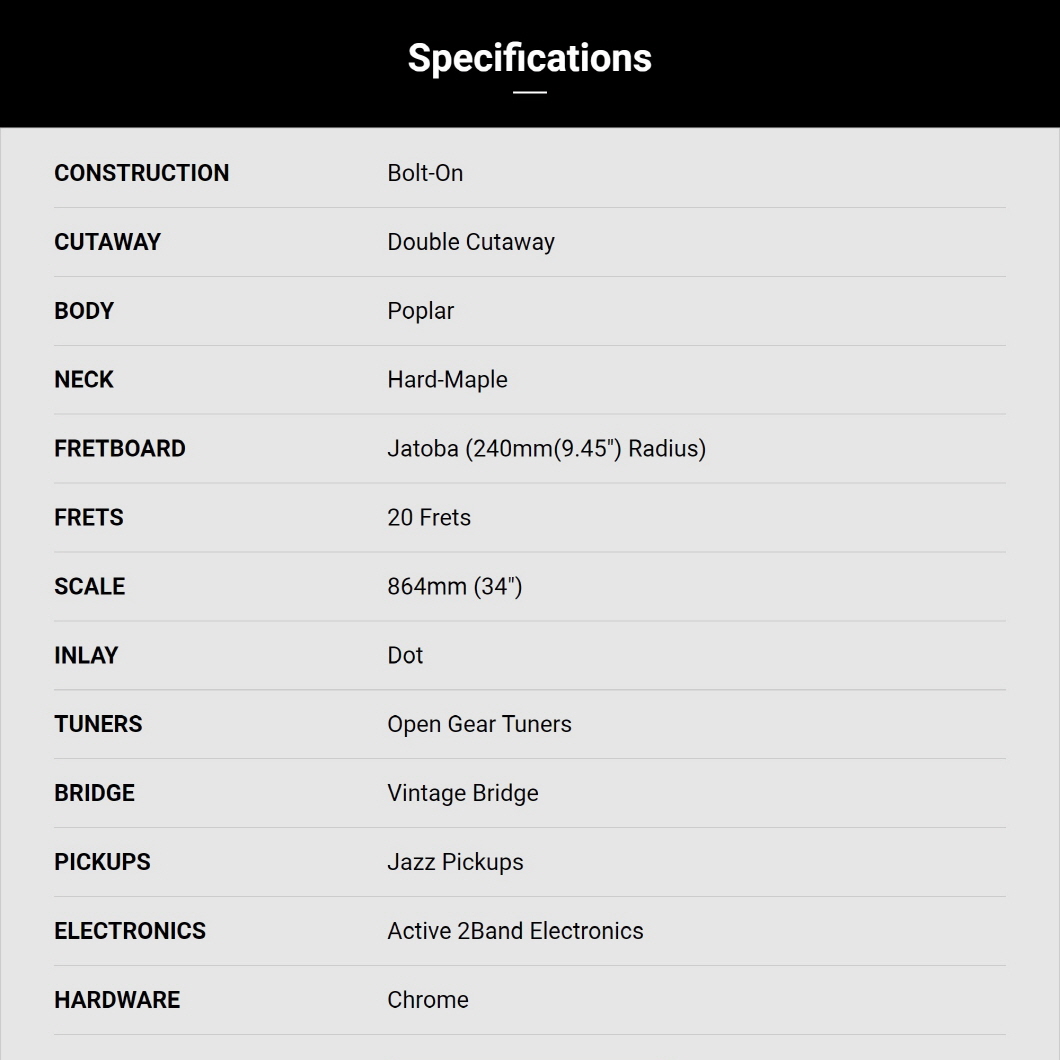
Task: Select the BODY label
Action: (84, 311)
